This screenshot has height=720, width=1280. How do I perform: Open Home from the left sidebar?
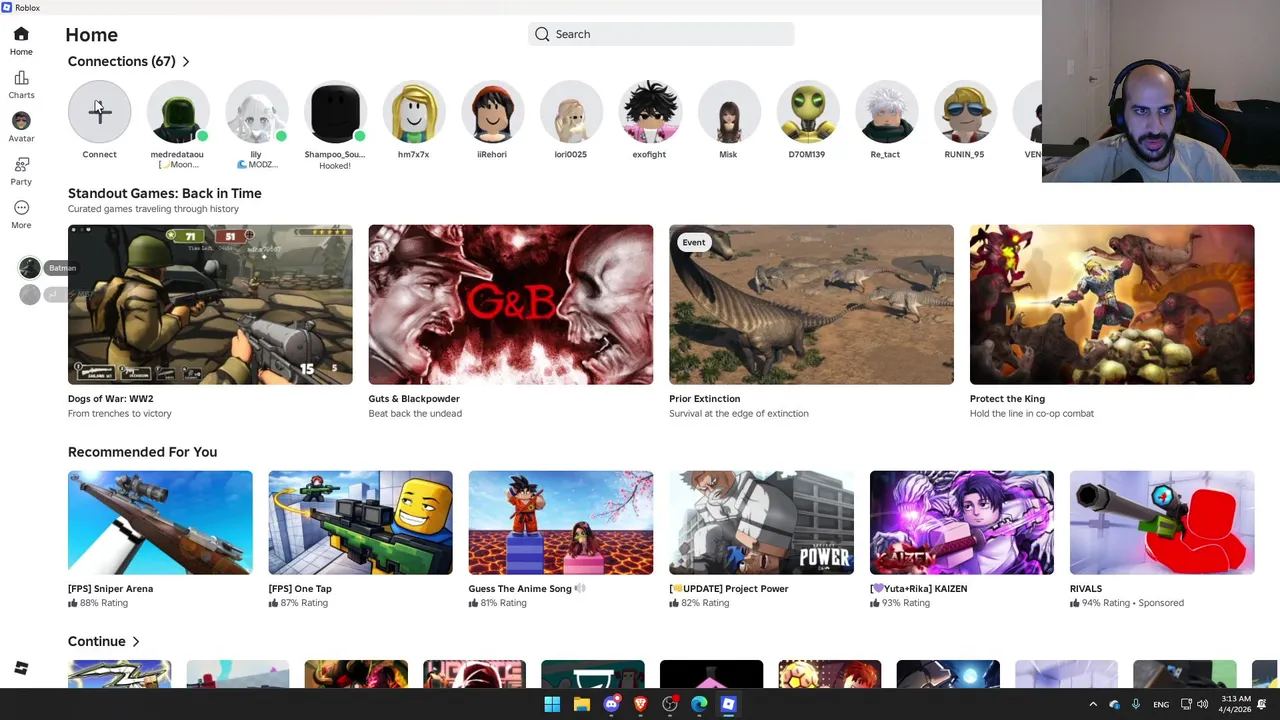tap(21, 41)
